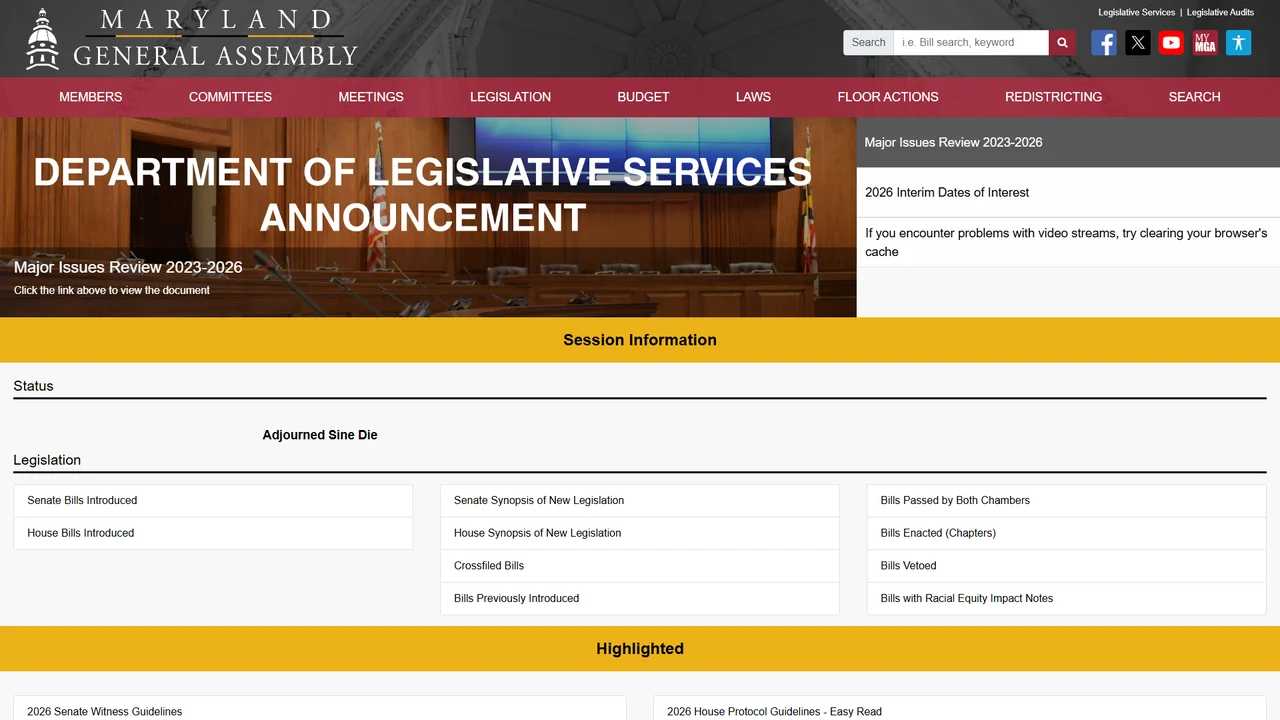The image size is (1280, 720).
Task: Open the Floor Actions menu
Action: coord(888,97)
